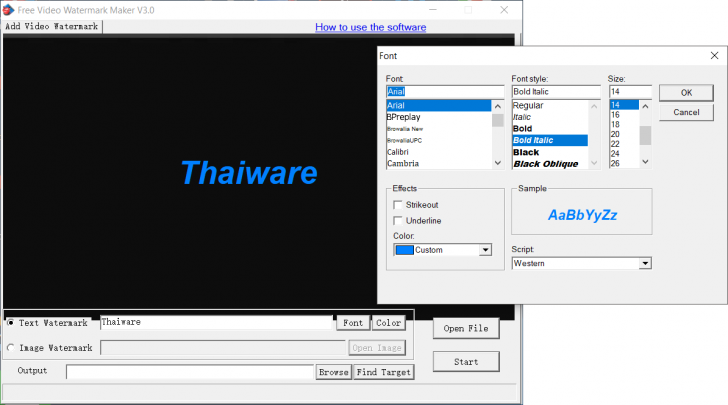Select the Text Watermark radio button
Viewport: 728px width, 405px height.
(x=11, y=322)
